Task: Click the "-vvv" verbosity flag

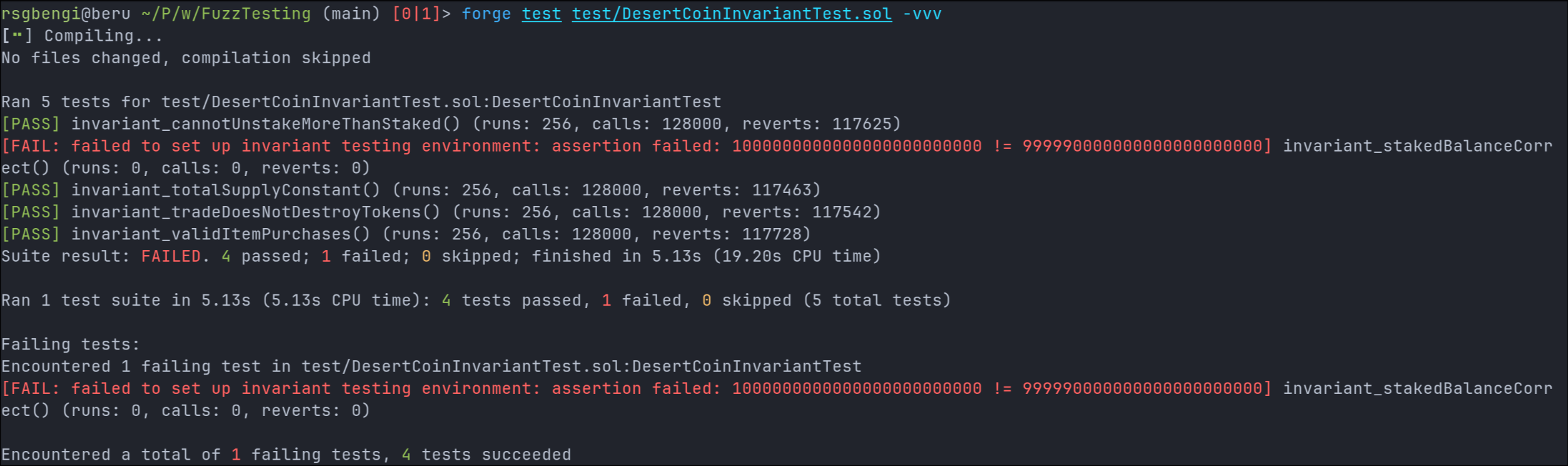Action: (x=922, y=14)
